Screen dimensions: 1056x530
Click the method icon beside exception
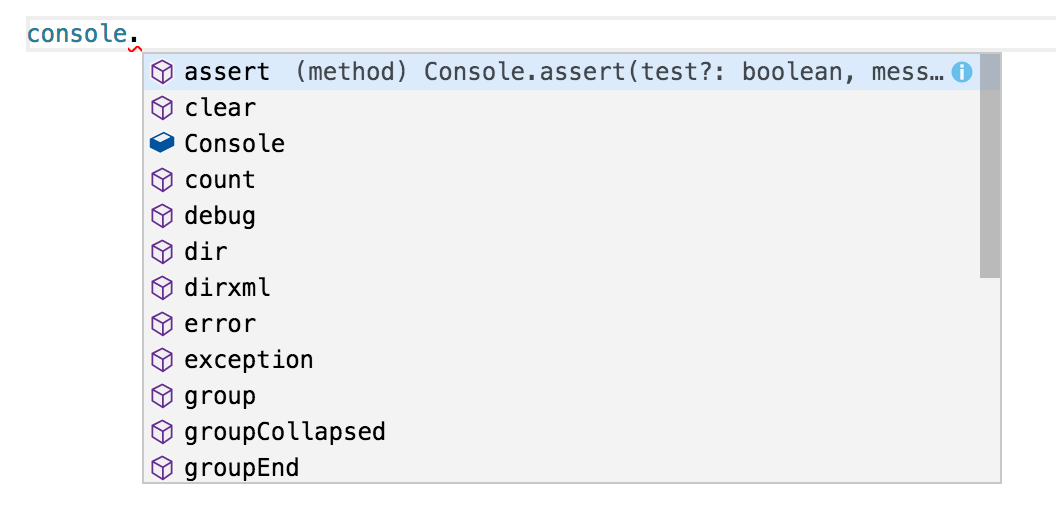pos(162,360)
